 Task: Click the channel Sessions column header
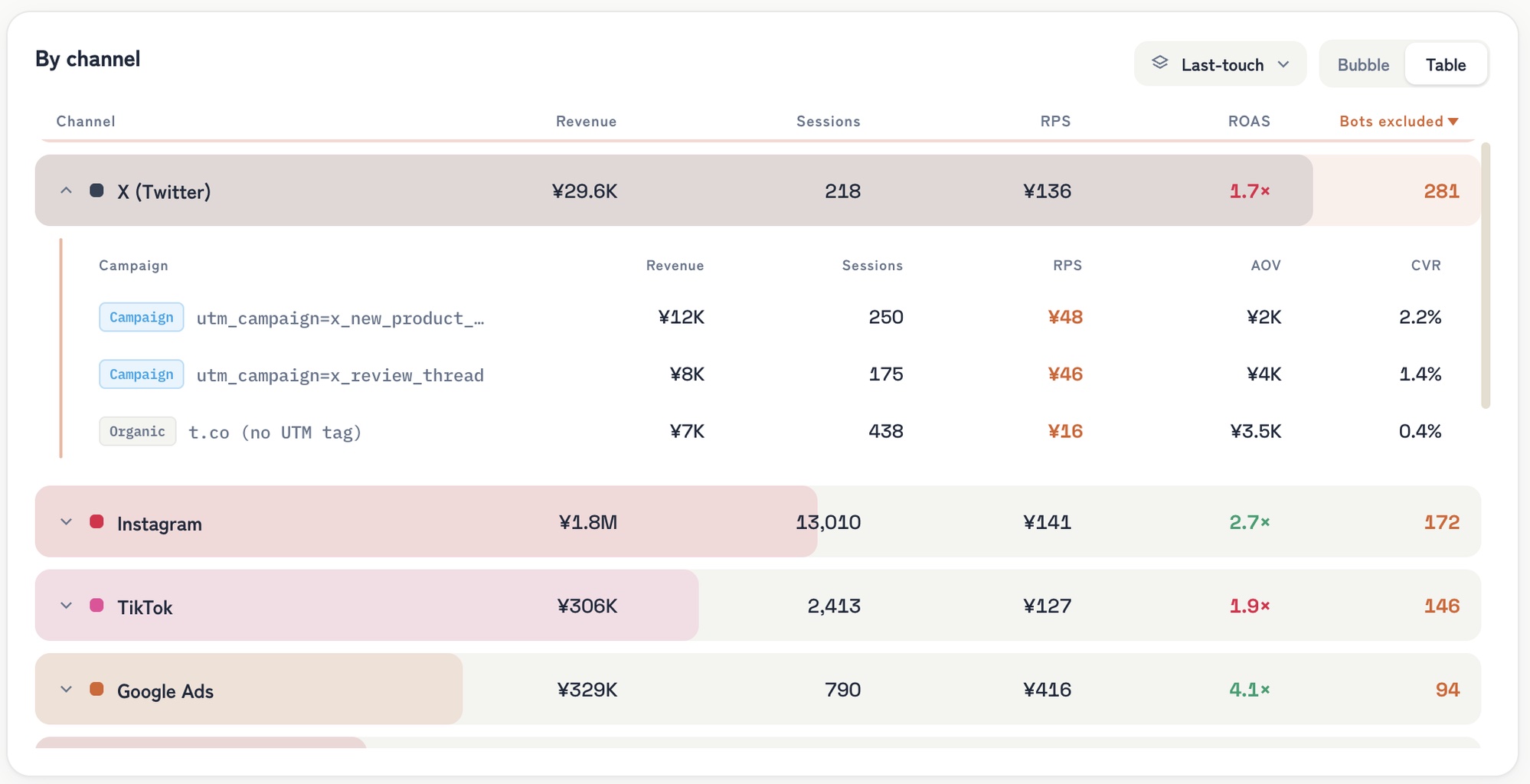click(828, 121)
